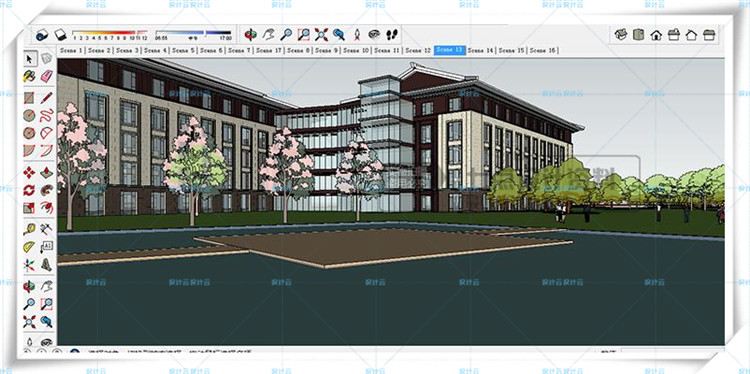Screen dimensions: 750x374
Task: Choose the Offset tool
Action: pos(46,208)
